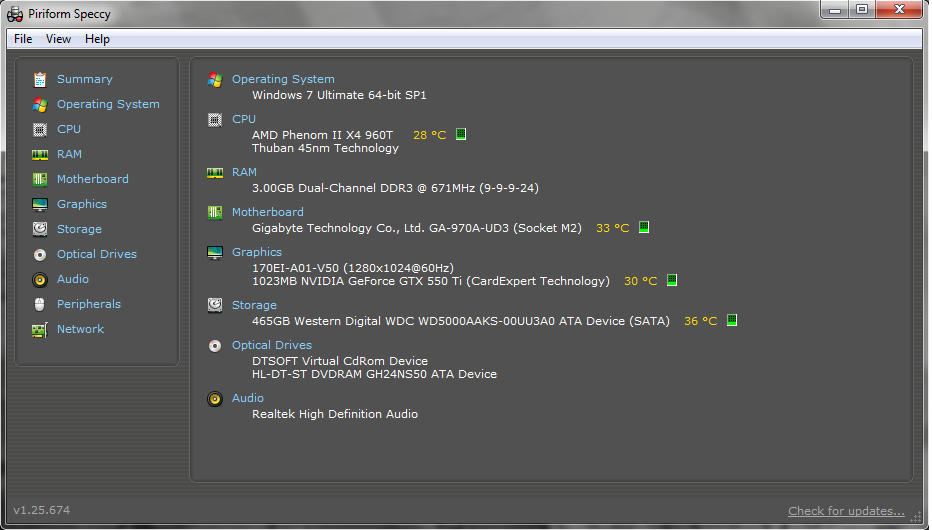Click the green temperature indicator next to 33 °C
The image size is (932, 530).
tap(644, 227)
